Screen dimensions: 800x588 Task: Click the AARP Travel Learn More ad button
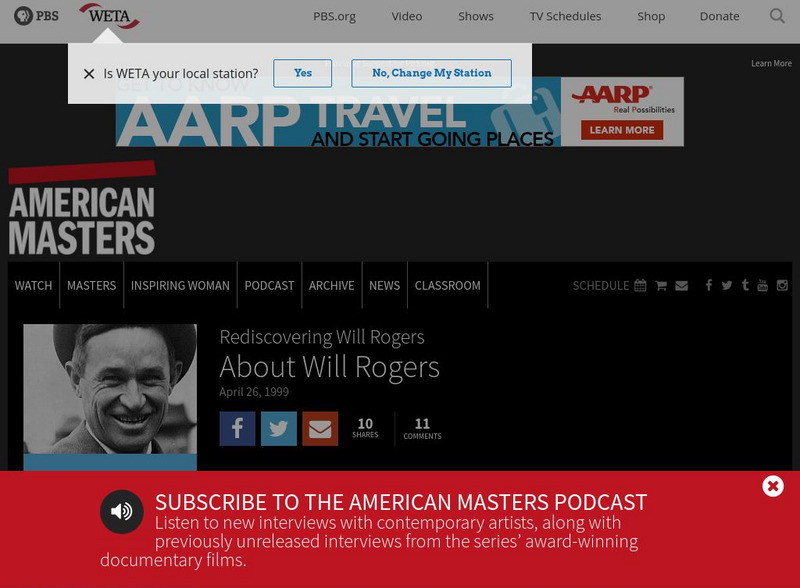621,129
